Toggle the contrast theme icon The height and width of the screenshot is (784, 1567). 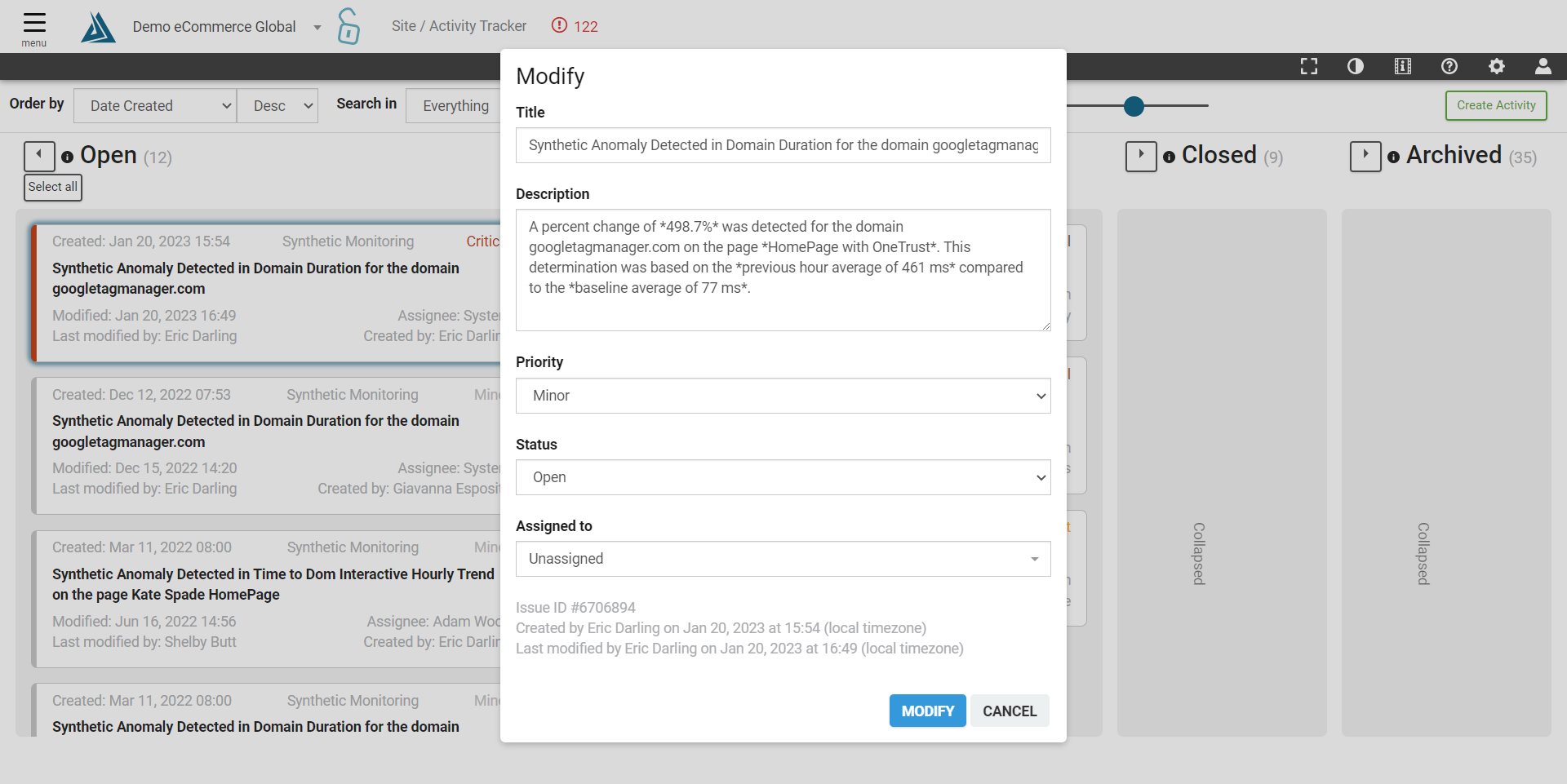tap(1356, 67)
